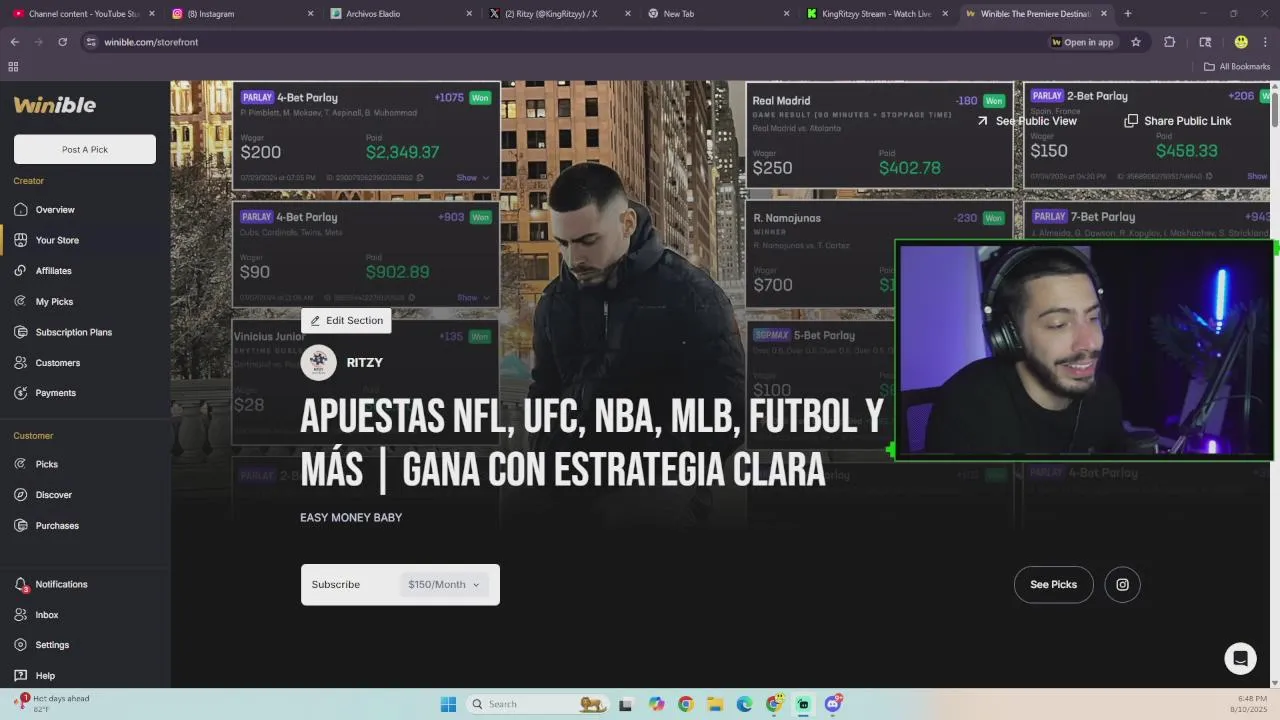Open browser Extensions puzzle icon
Viewport: 1280px width, 720px height.
click(1170, 42)
